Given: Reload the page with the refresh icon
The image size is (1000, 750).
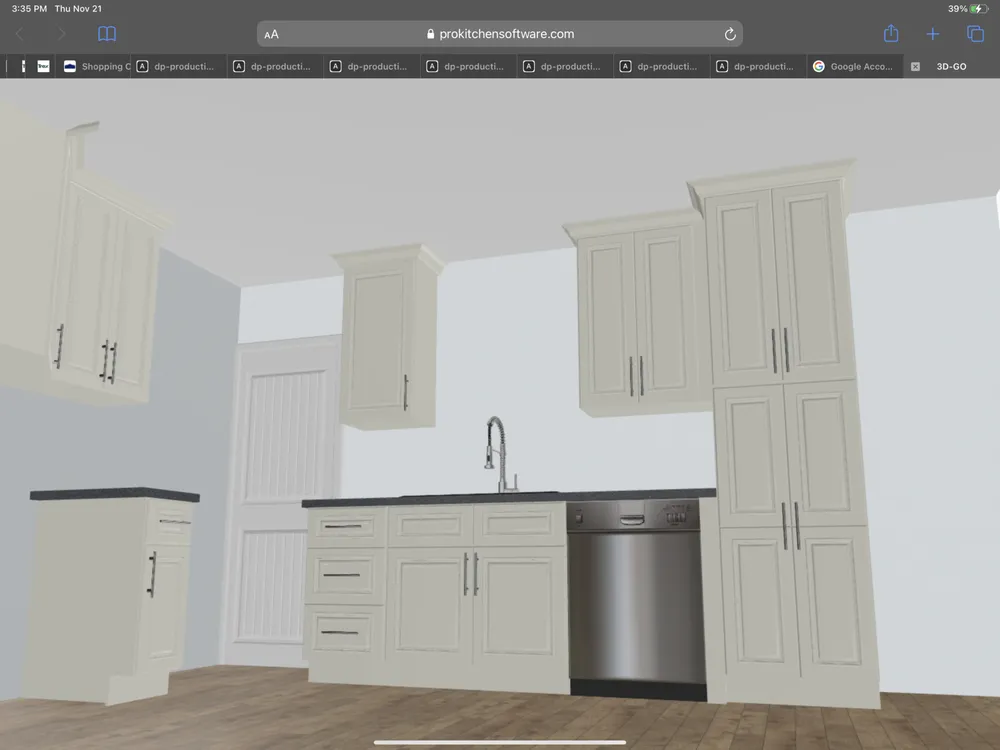Looking at the screenshot, I should [730, 34].
